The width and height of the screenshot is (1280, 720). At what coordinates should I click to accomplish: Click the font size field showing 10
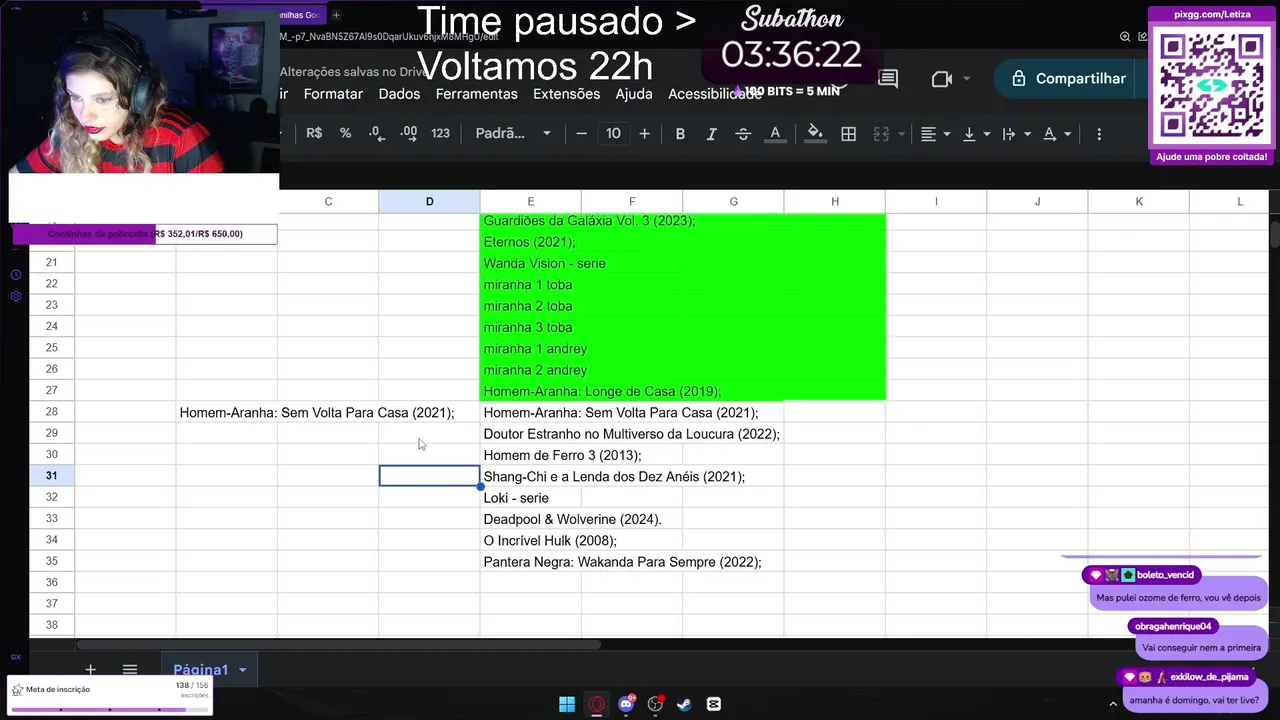613,133
